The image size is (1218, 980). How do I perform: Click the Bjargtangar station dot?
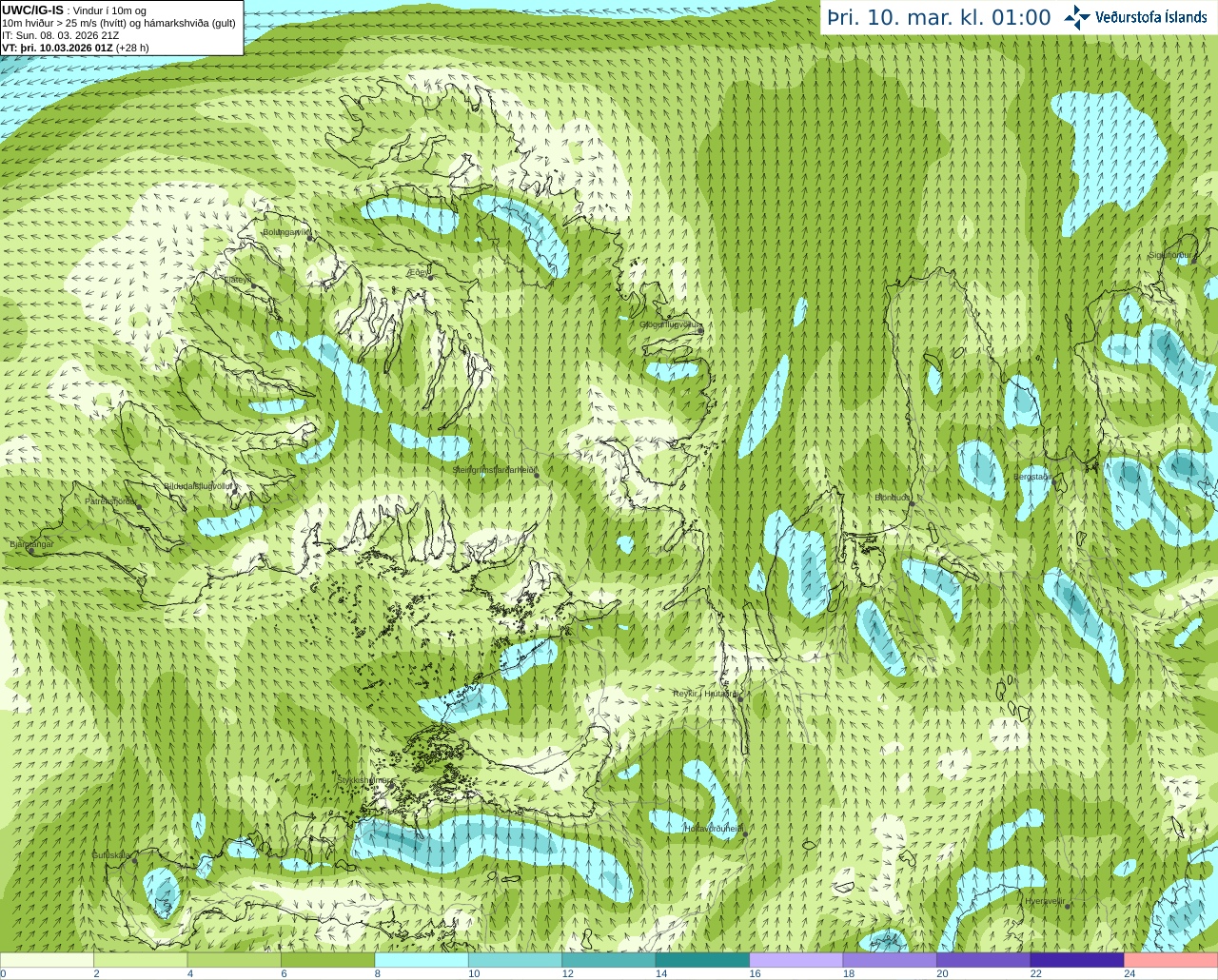[x=31, y=551]
